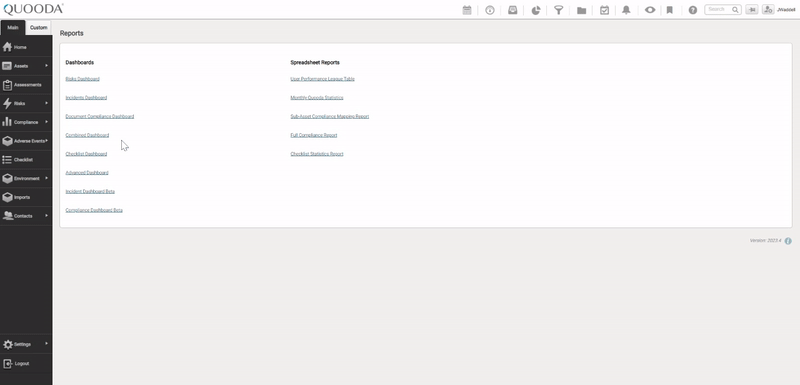Click the Contacts people icon
The width and height of the screenshot is (800, 385).
click(x=7, y=216)
